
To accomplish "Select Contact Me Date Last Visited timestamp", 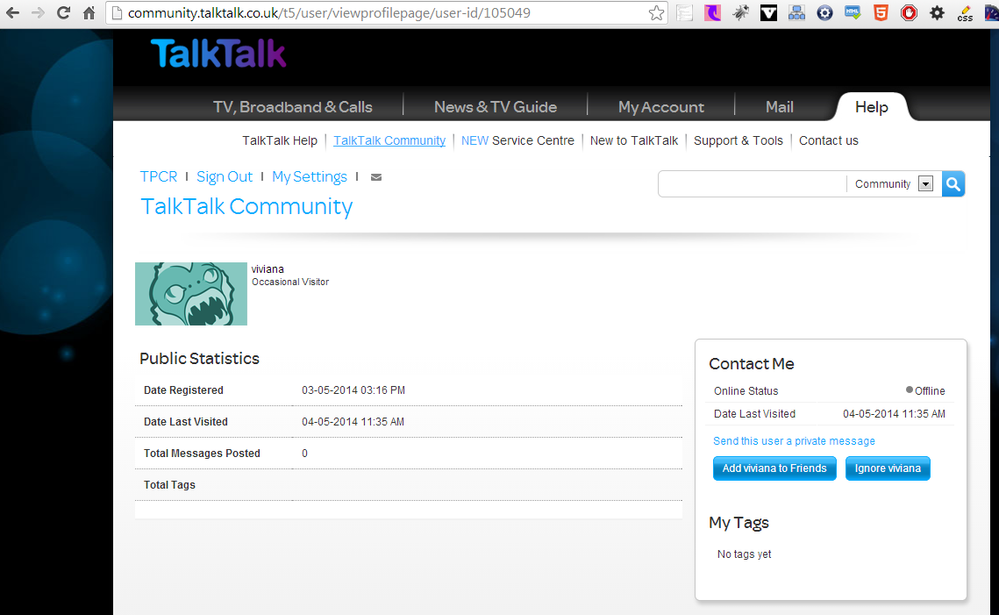I will (x=894, y=414).
